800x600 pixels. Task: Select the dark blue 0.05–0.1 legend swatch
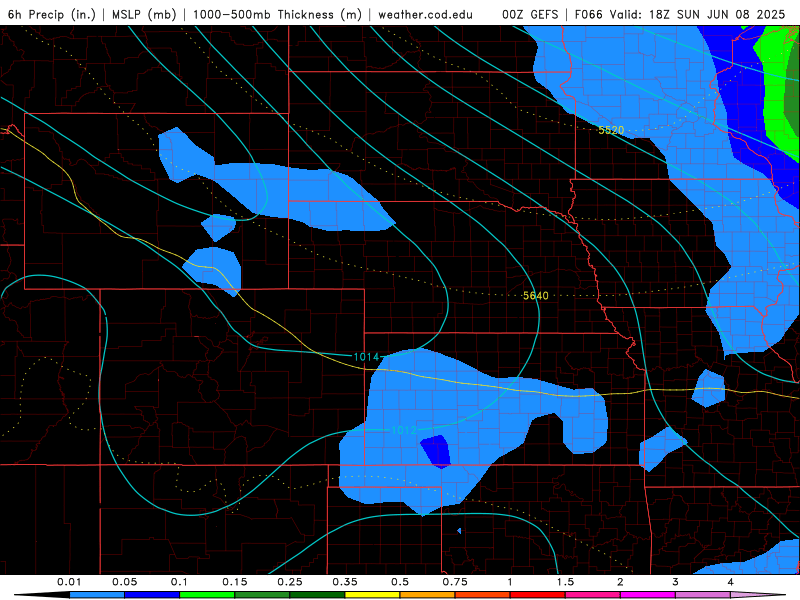pyautogui.click(x=152, y=595)
